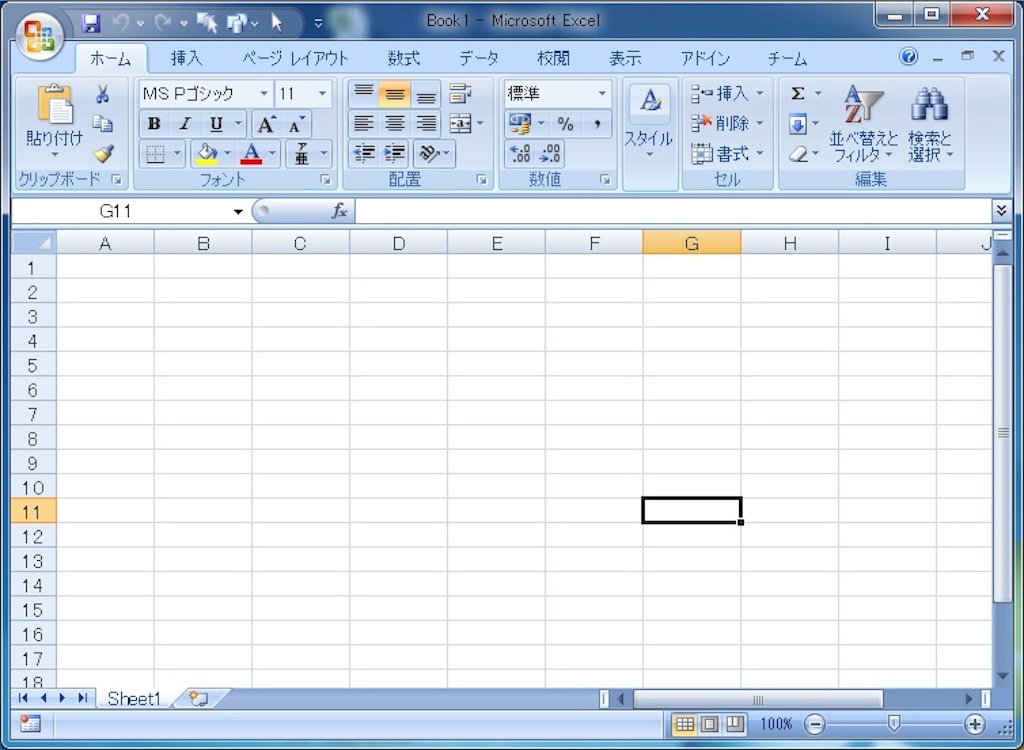
Task: Apply comma style format
Action: (597, 123)
